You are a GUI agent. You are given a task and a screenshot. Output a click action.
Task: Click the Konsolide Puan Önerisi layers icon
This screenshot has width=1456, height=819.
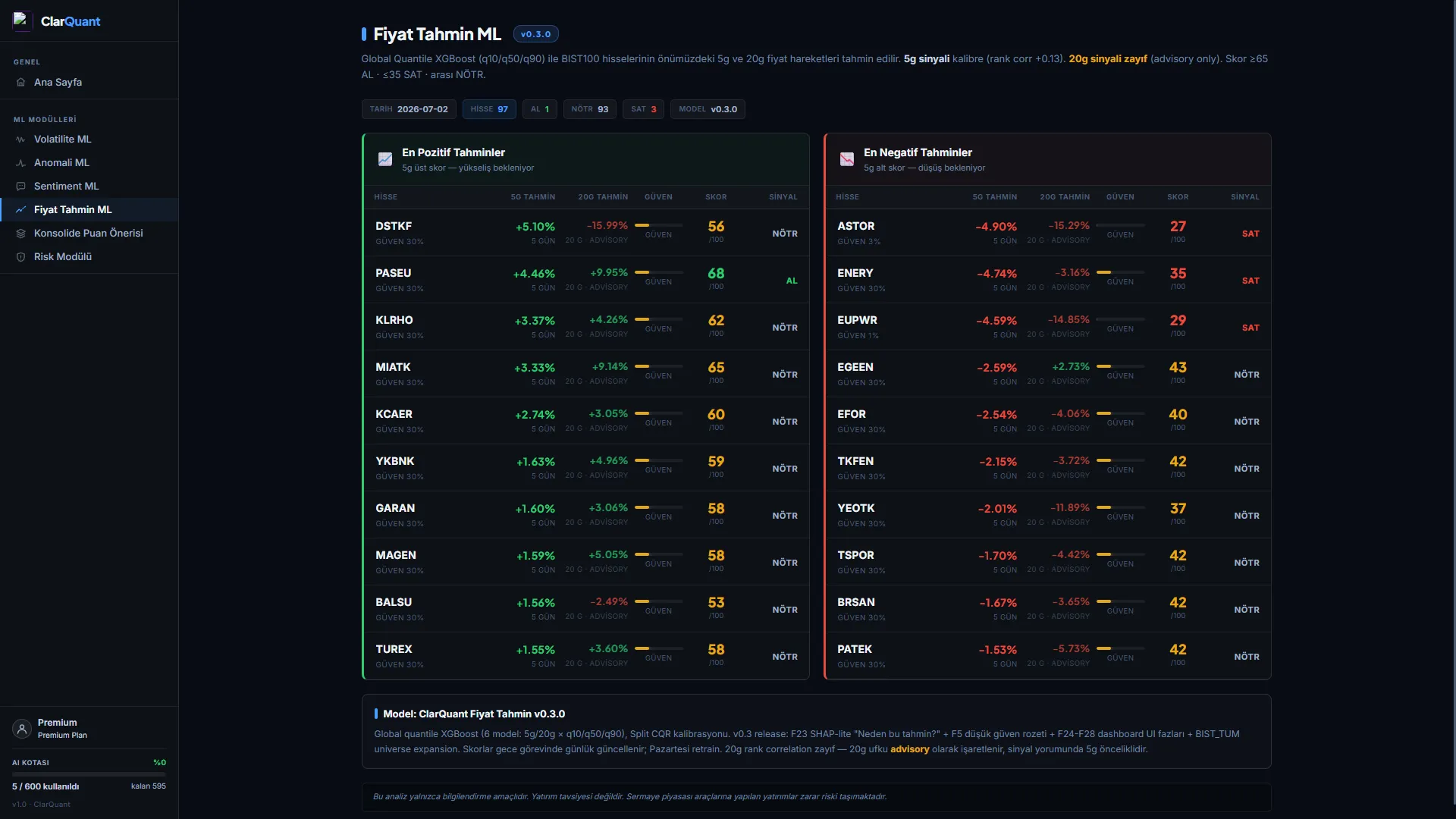(x=20, y=234)
